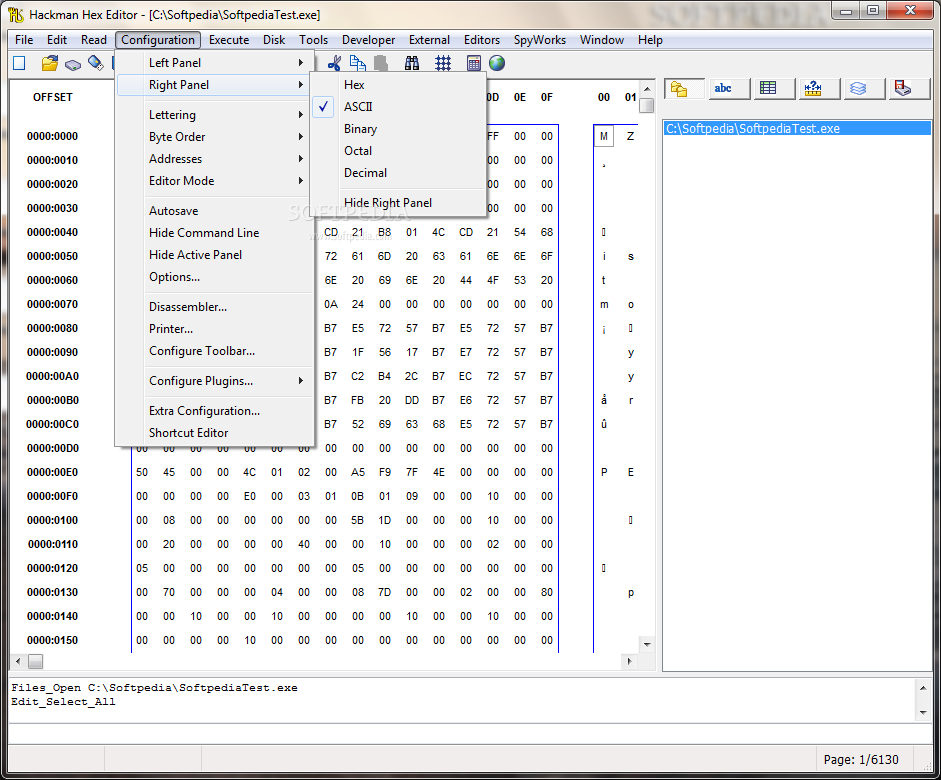The width and height of the screenshot is (941, 780).
Task: Expand the Right Panel submenu
Action: [215, 85]
